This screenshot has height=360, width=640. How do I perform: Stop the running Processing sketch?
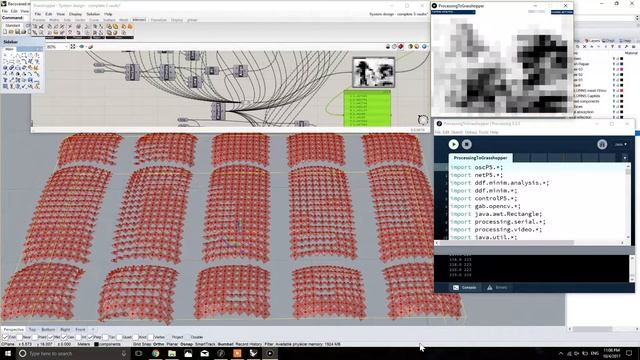(x=467, y=144)
